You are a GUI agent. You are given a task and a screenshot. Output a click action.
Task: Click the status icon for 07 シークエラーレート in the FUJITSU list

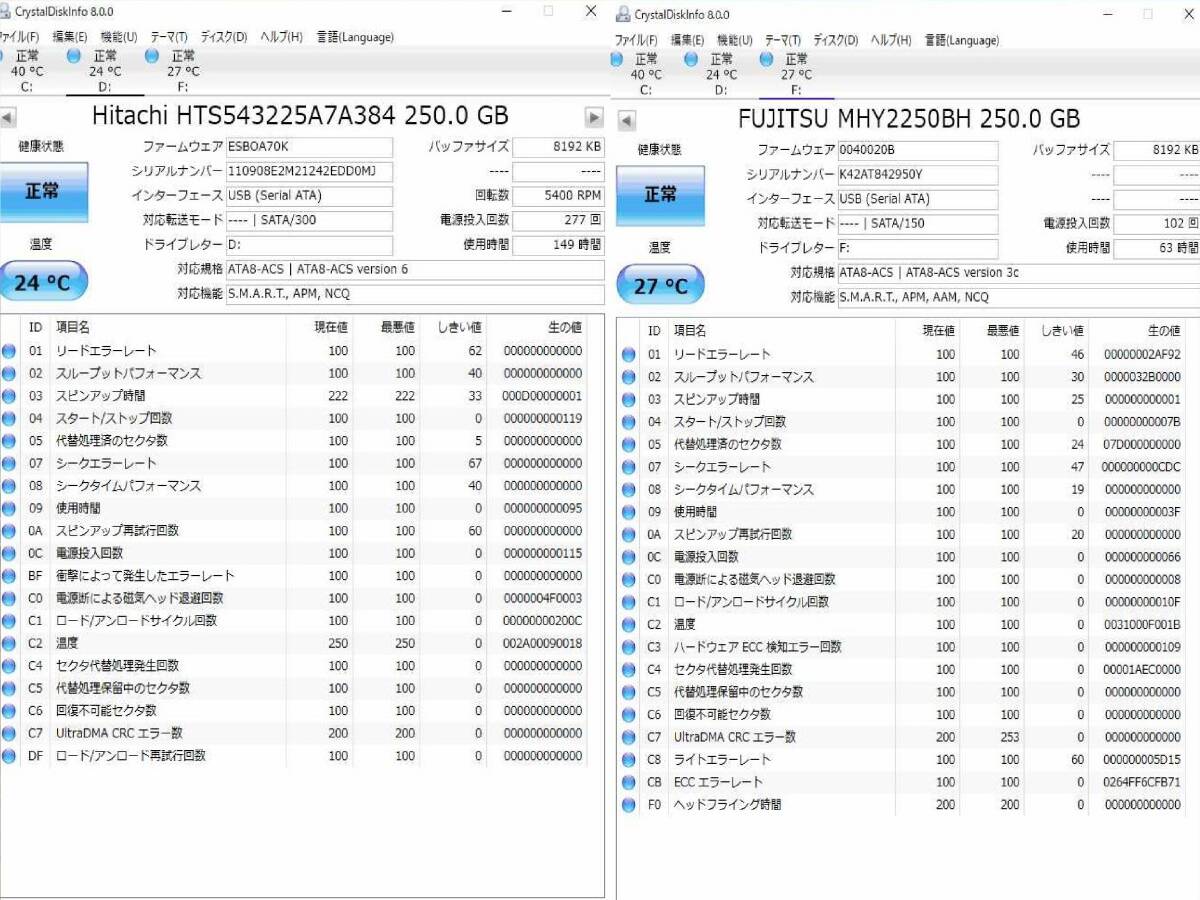click(628, 467)
